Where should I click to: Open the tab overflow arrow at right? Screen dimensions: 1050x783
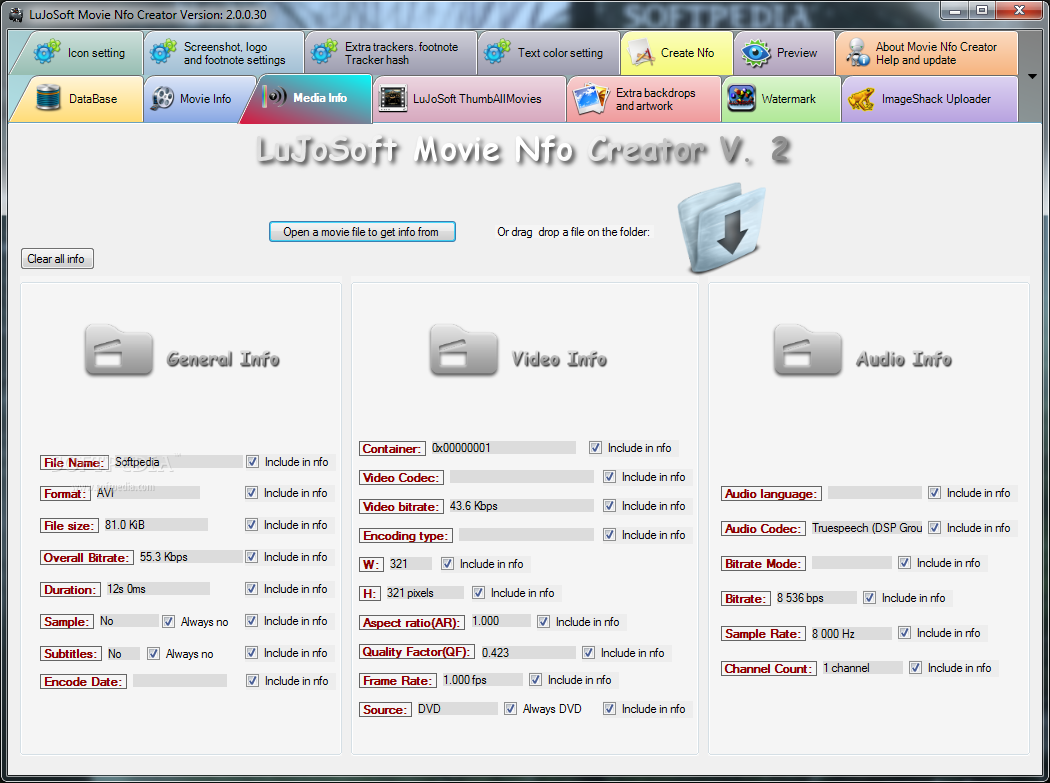1032,76
